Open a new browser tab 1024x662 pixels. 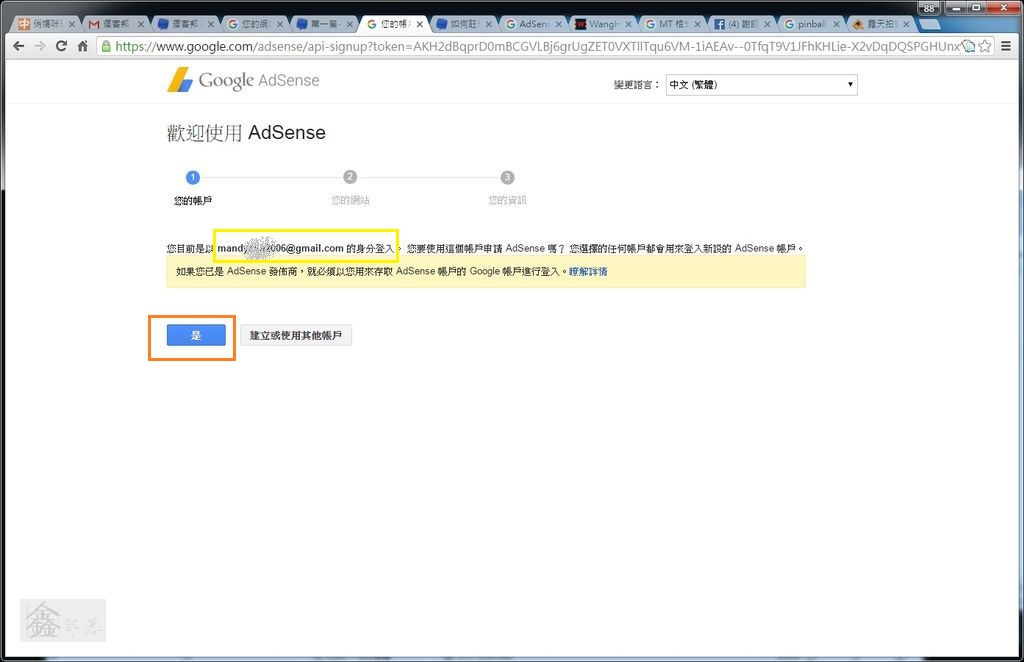929,25
